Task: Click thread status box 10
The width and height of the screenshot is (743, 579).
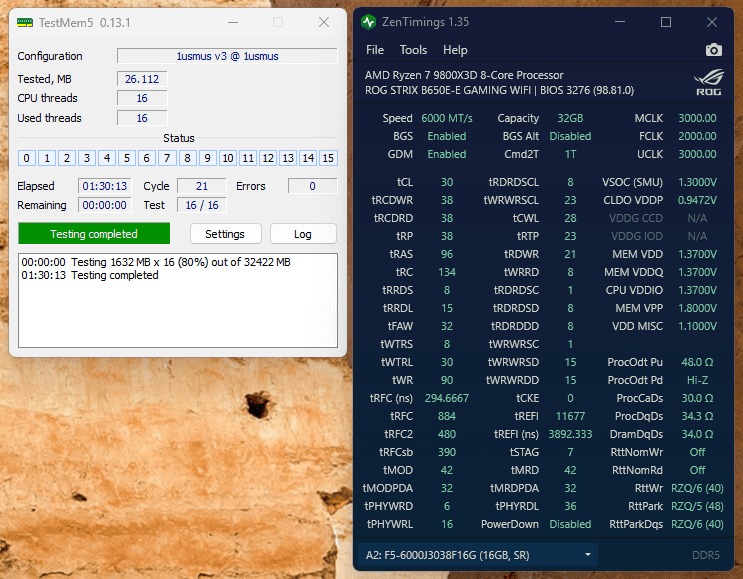Action: click(227, 158)
